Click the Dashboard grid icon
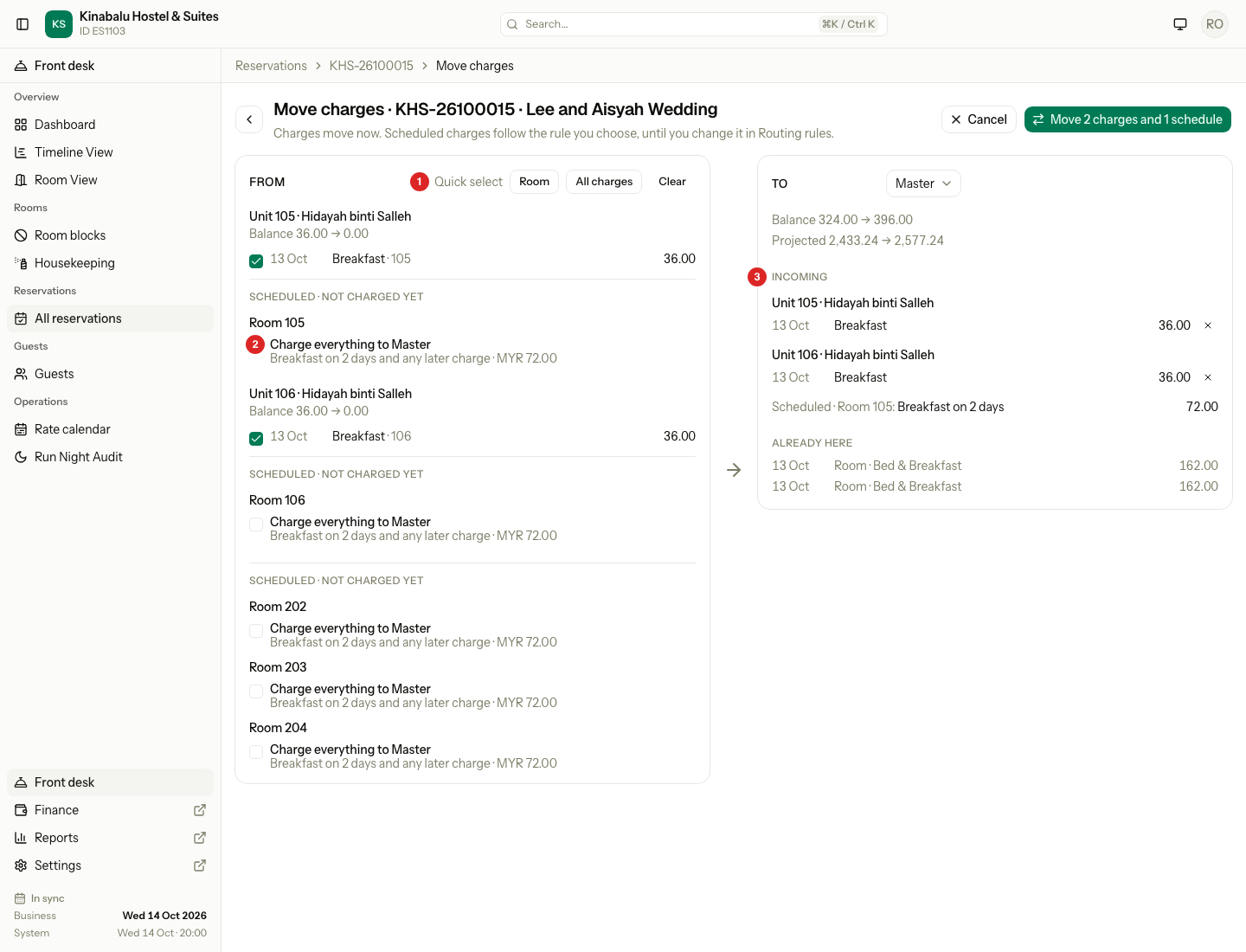The height and width of the screenshot is (952, 1246). tap(21, 125)
